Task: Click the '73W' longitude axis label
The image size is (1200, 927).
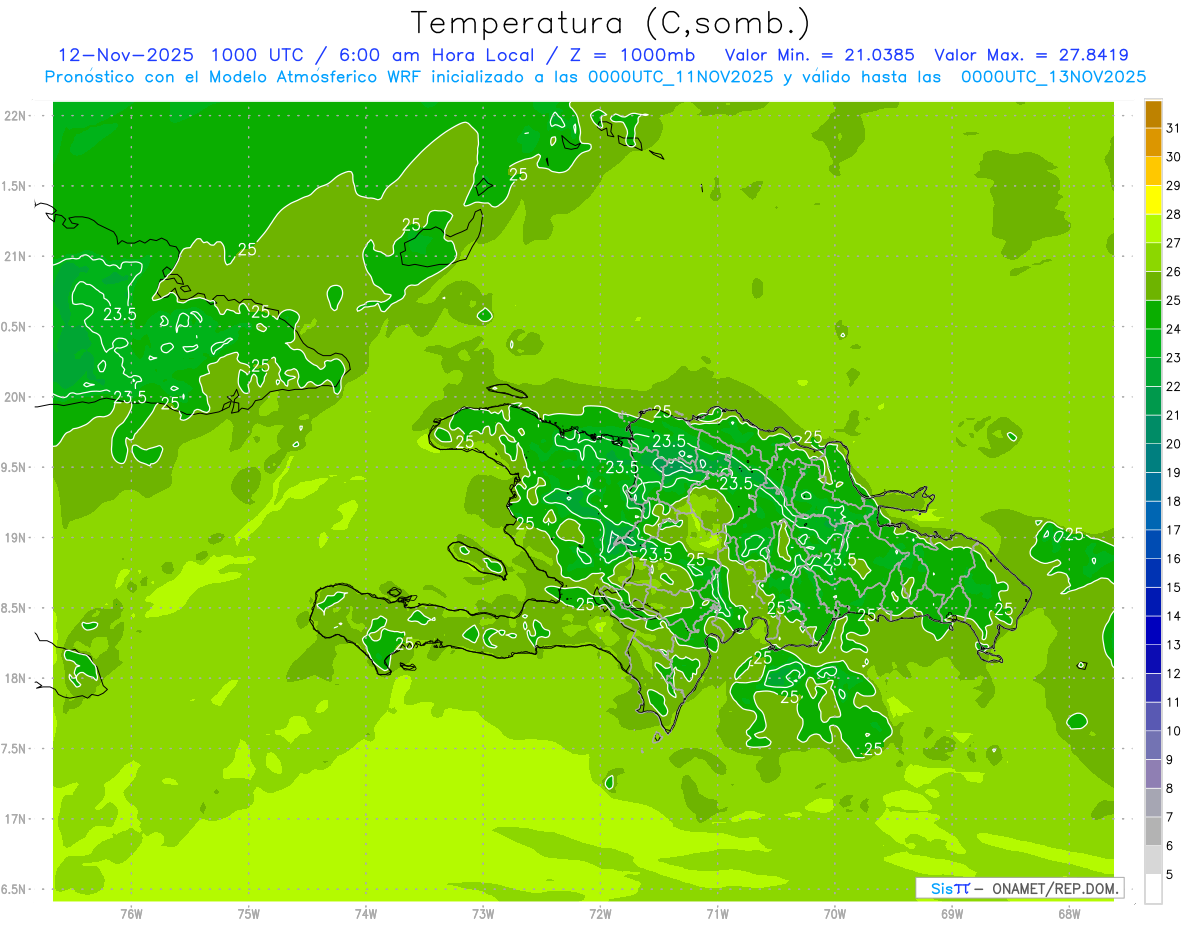Action: tap(483, 913)
